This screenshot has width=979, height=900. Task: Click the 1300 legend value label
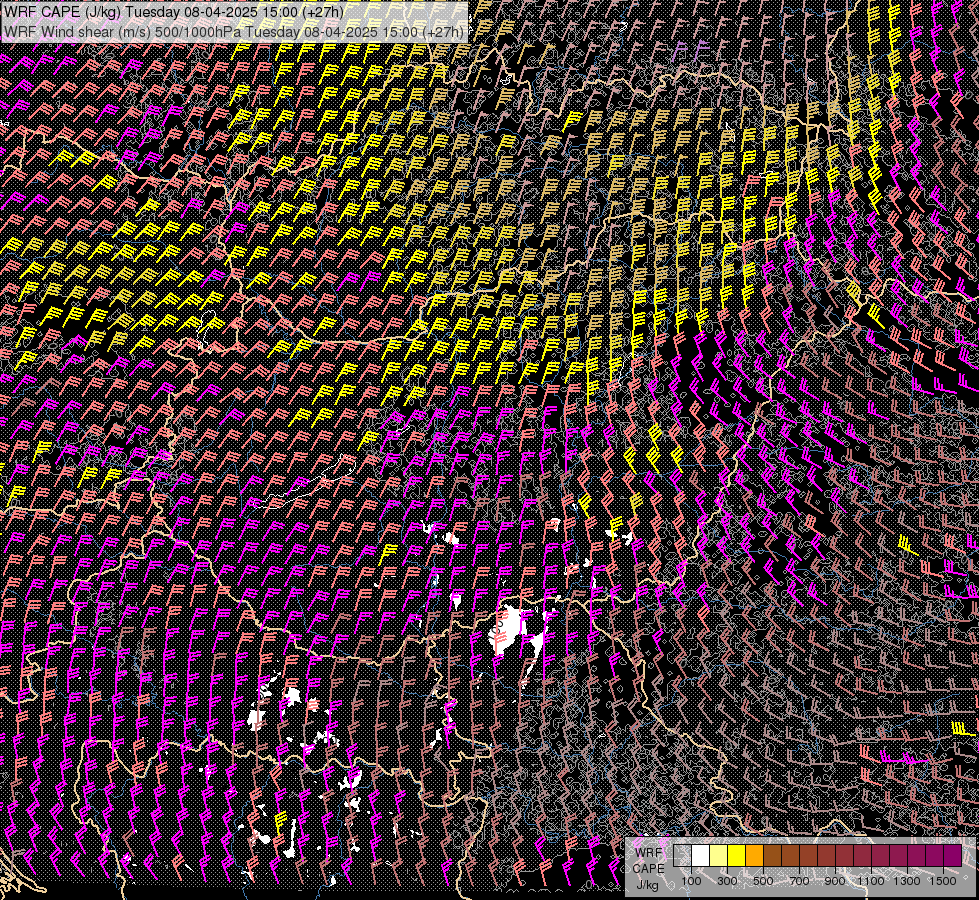pyautogui.click(x=907, y=881)
